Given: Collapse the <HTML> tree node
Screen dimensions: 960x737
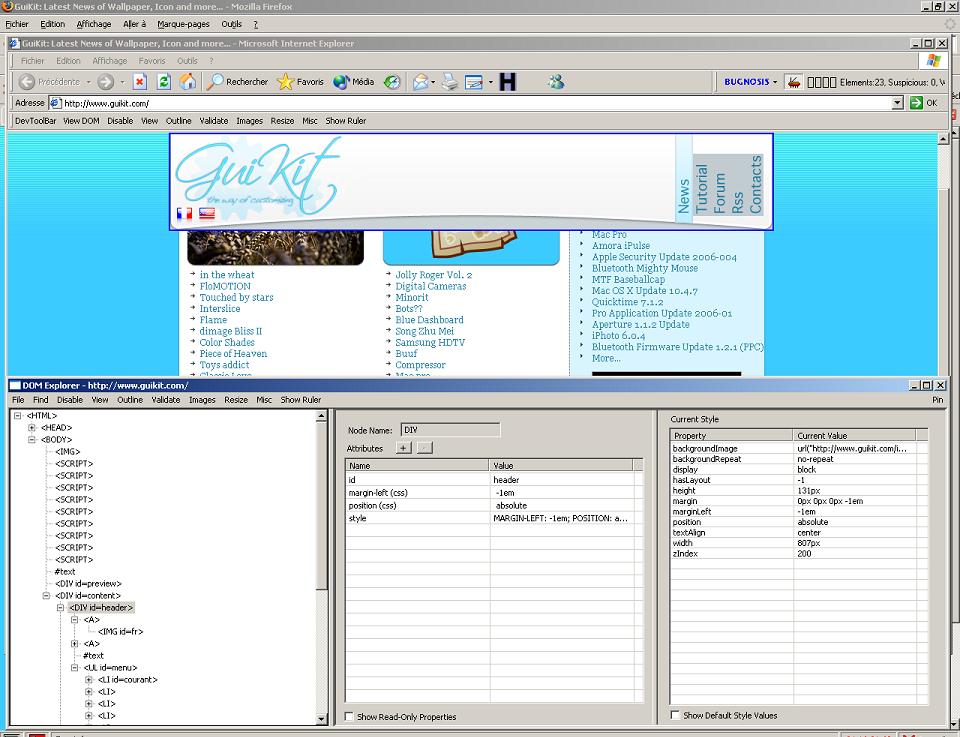Looking at the screenshot, I should click(18, 416).
